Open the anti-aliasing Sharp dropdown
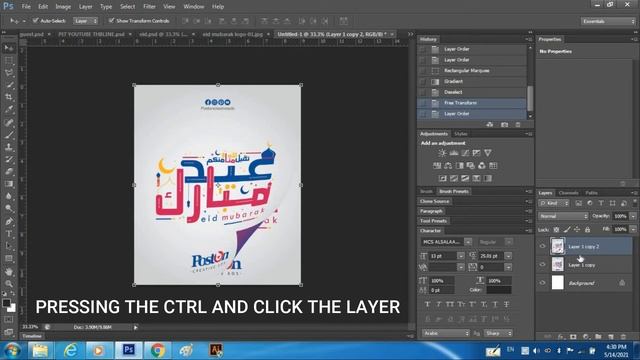 coord(498,333)
